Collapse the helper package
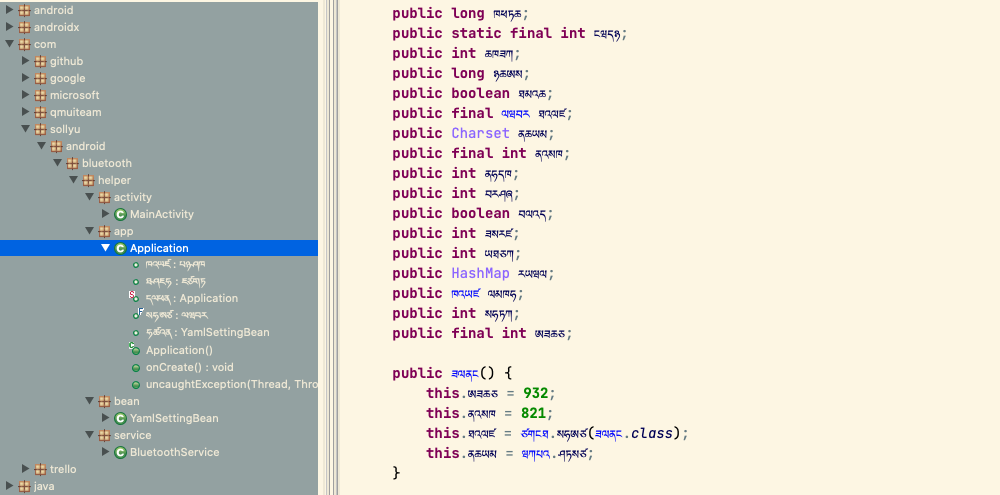Image resolution: width=1000 pixels, height=495 pixels. pyautogui.click(x=73, y=180)
